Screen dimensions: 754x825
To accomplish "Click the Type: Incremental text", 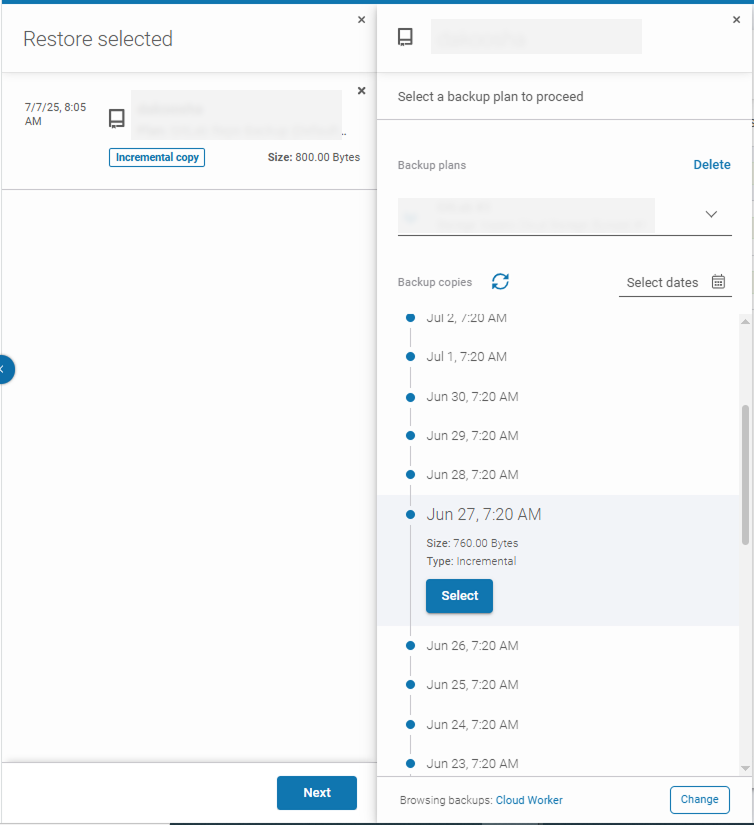I will [x=471, y=561].
